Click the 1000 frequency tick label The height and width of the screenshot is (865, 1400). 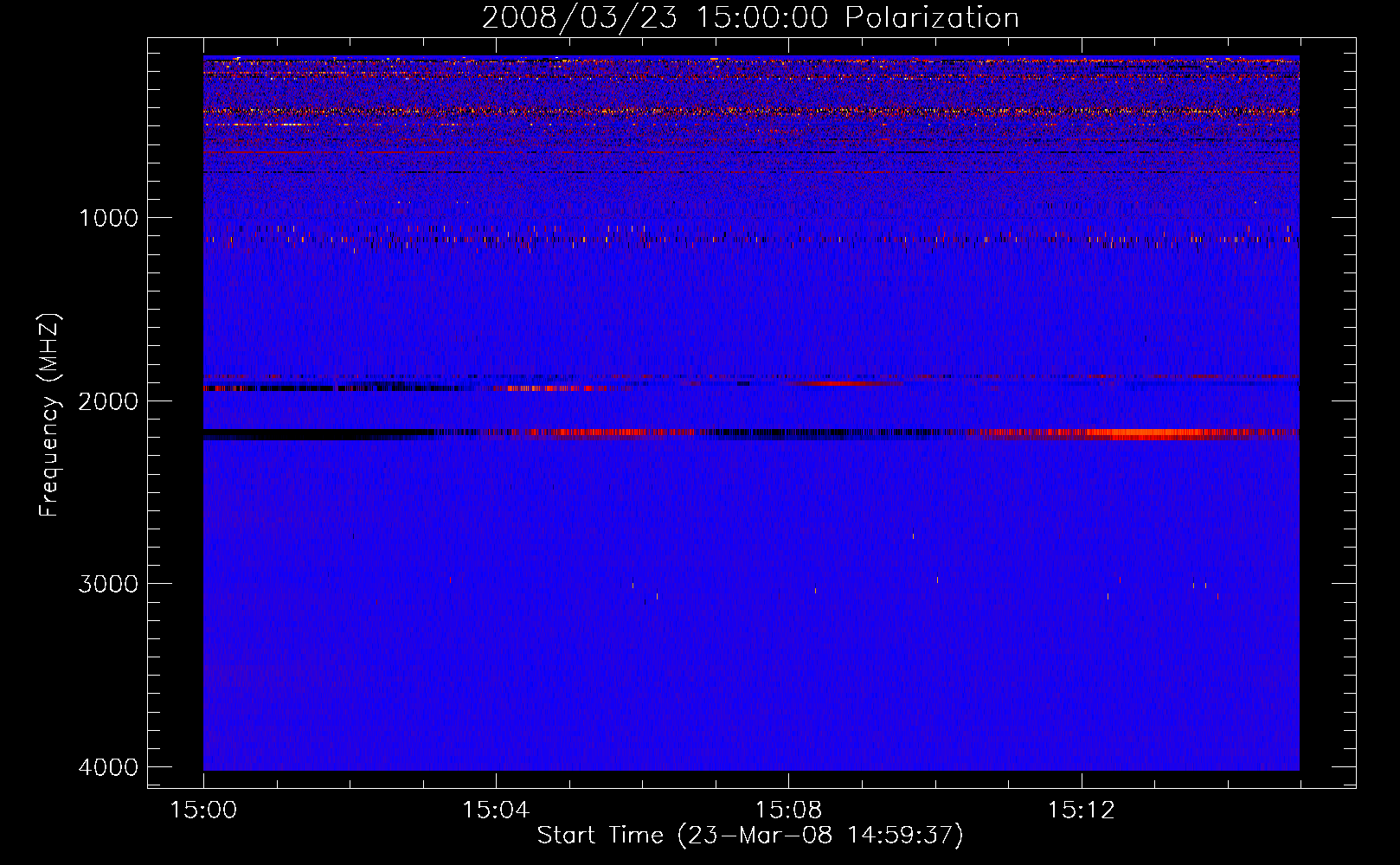[x=108, y=217]
